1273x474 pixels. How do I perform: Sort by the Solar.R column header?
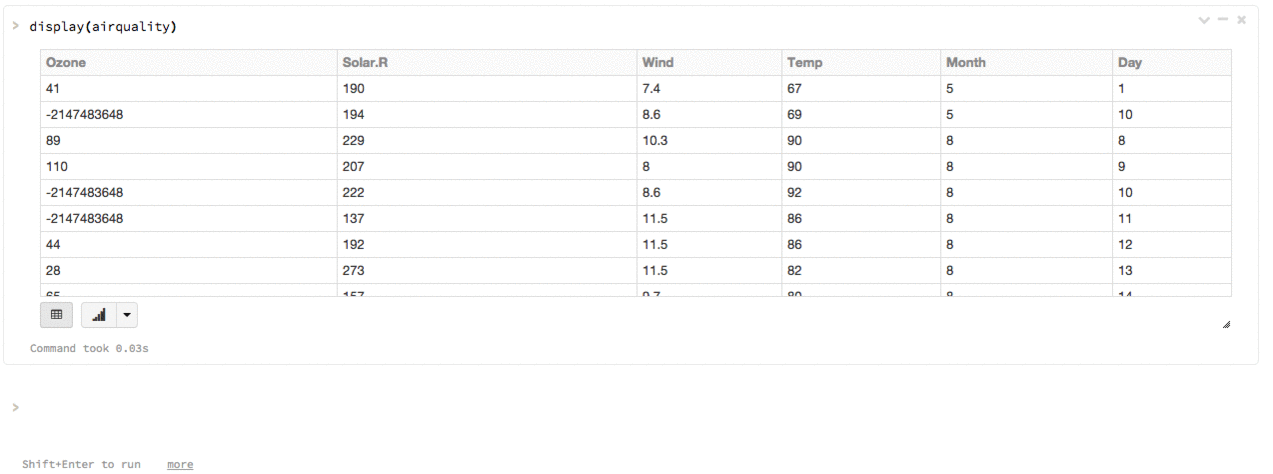pyautogui.click(x=364, y=62)
